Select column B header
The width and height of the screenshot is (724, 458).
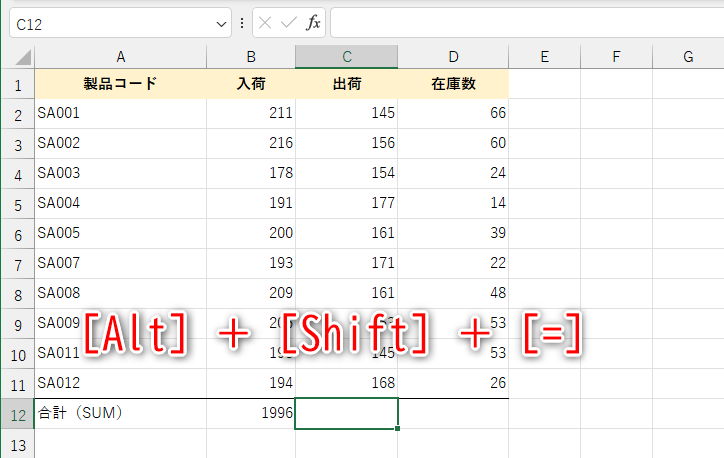pyautogui.click(x=251, y=57)
